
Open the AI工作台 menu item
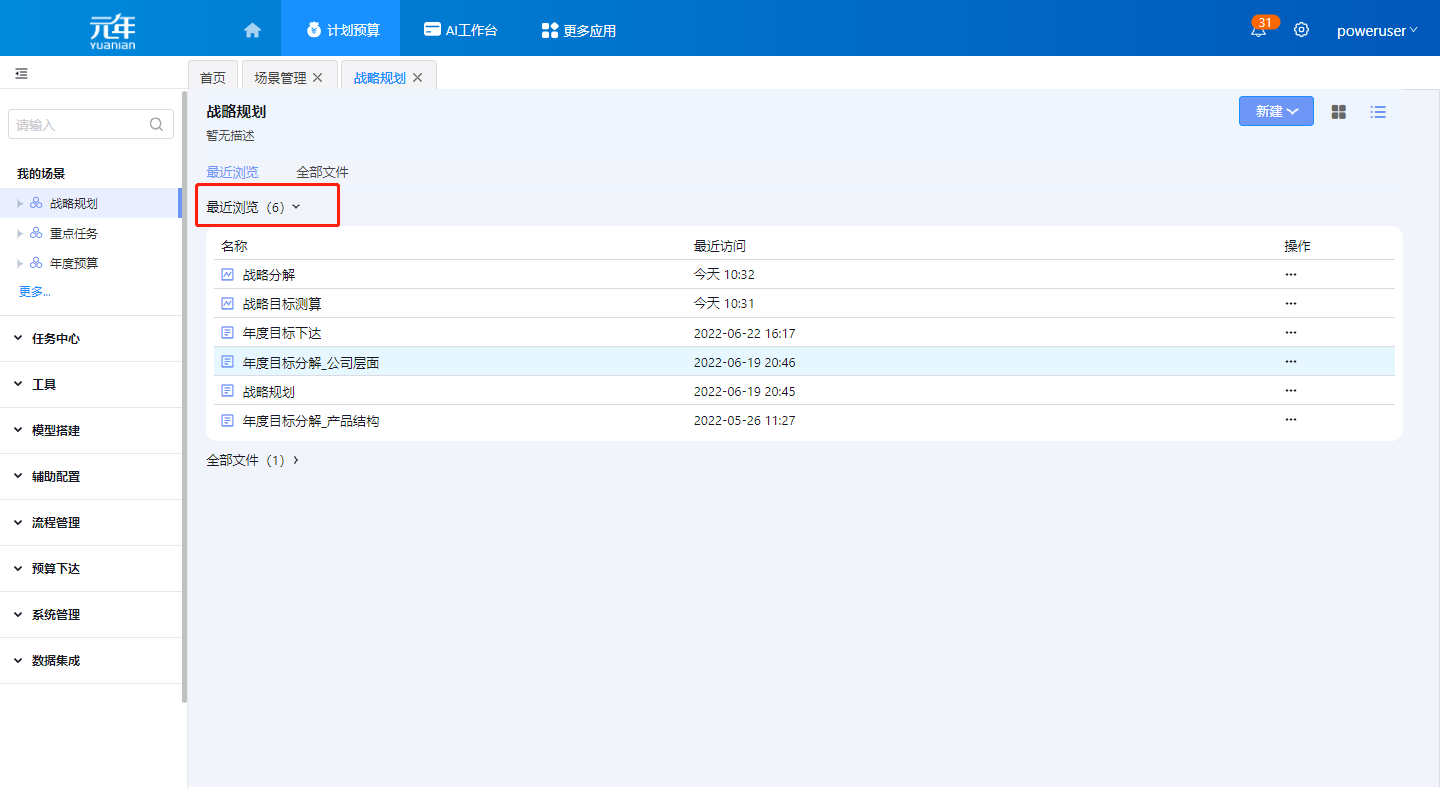460,30
